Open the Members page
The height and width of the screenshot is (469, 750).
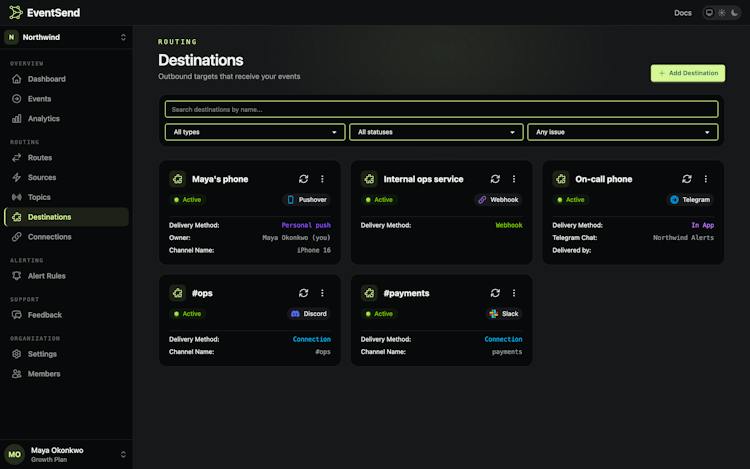[66, 374]
